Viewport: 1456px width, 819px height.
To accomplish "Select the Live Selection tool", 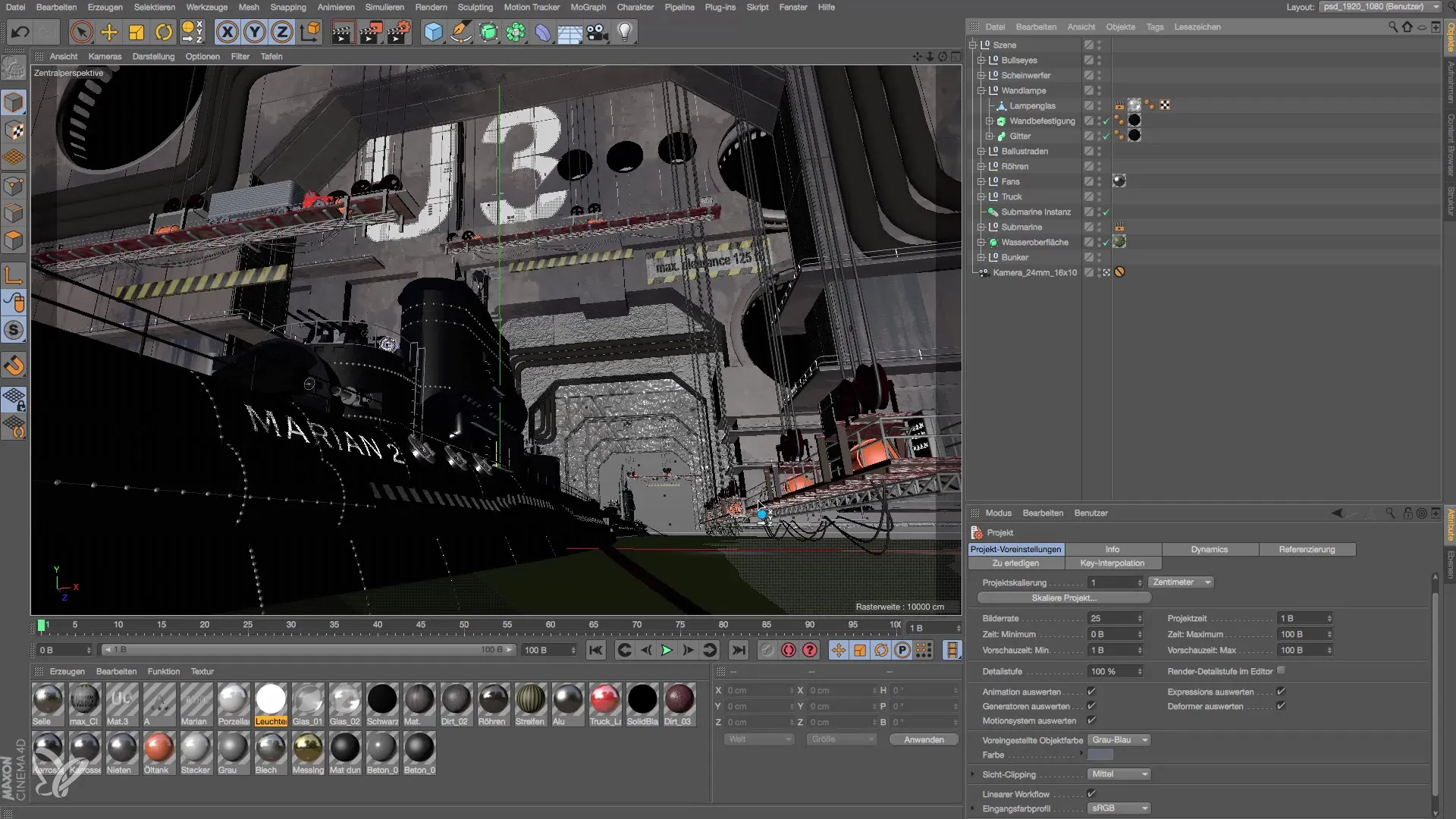I will pos(81,32).
